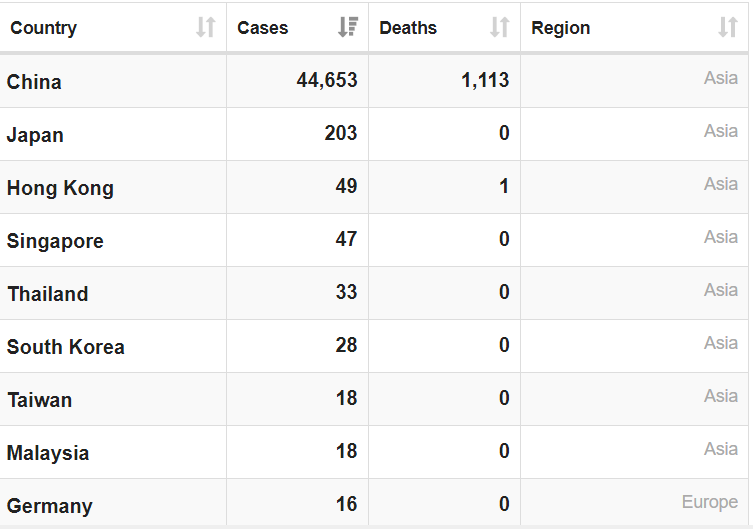Click Thailand in the country column
The image size is (753, 529).
(x=48, y=294)
